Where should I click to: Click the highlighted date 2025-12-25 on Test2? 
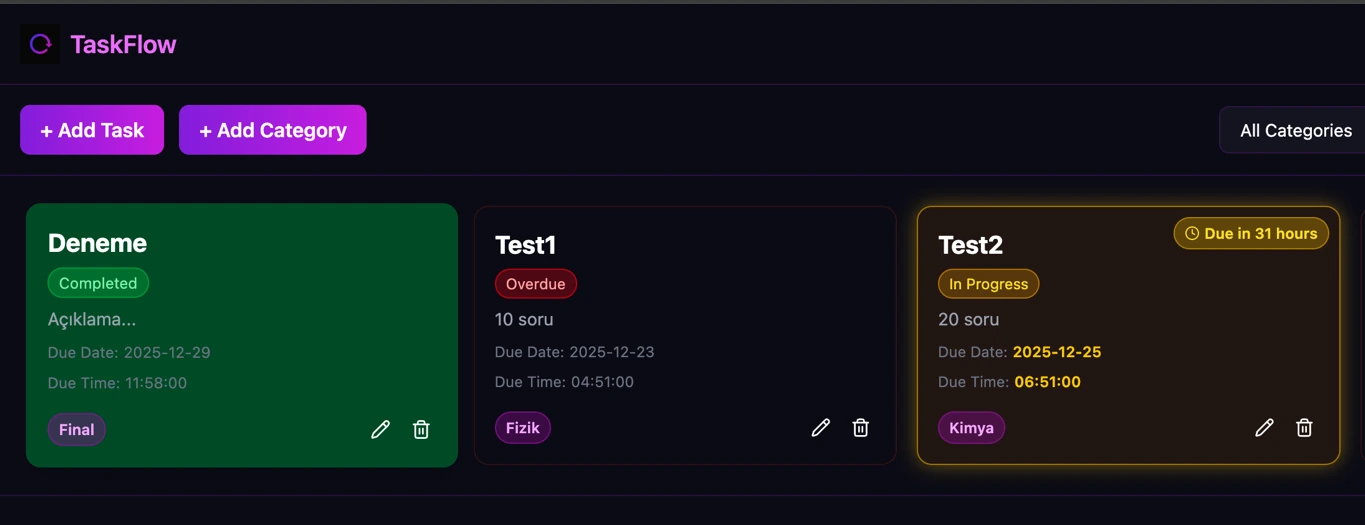tap(1057, 352)
